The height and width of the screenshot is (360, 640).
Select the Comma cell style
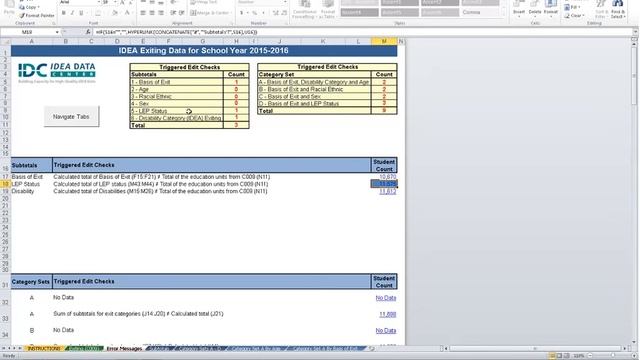[480, 13]
